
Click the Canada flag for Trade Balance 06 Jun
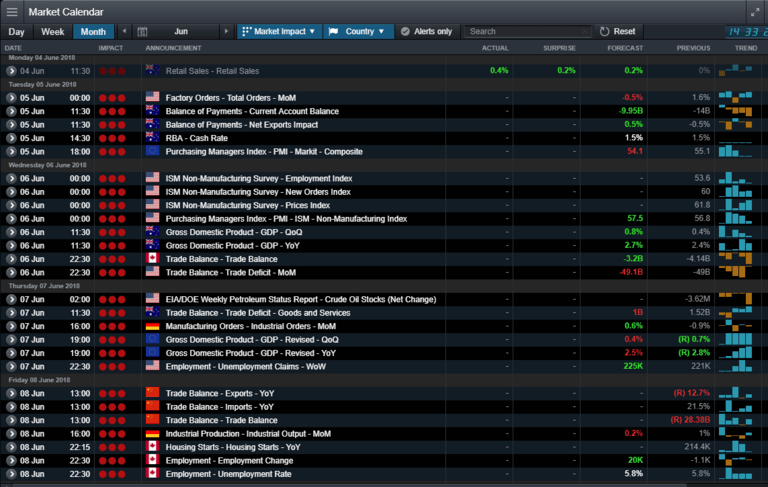[152, 258]
